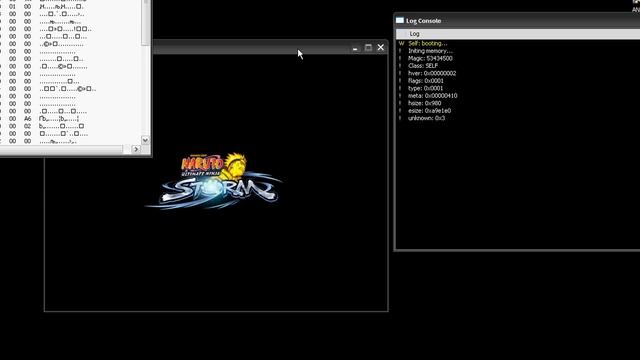Screen dimensions: 640x360
Task: Click the 'A6' hex byte in hex viewer
Action: pos(27,119)
